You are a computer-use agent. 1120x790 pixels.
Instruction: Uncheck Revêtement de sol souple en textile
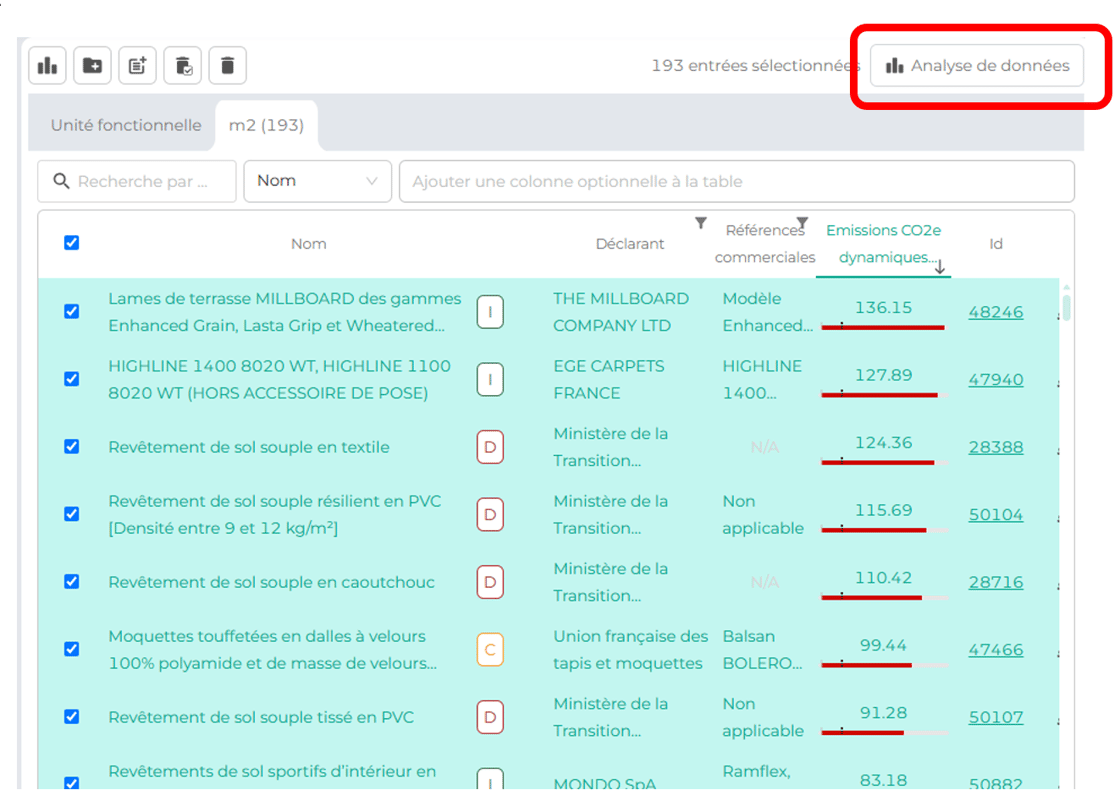click(71, 446)
